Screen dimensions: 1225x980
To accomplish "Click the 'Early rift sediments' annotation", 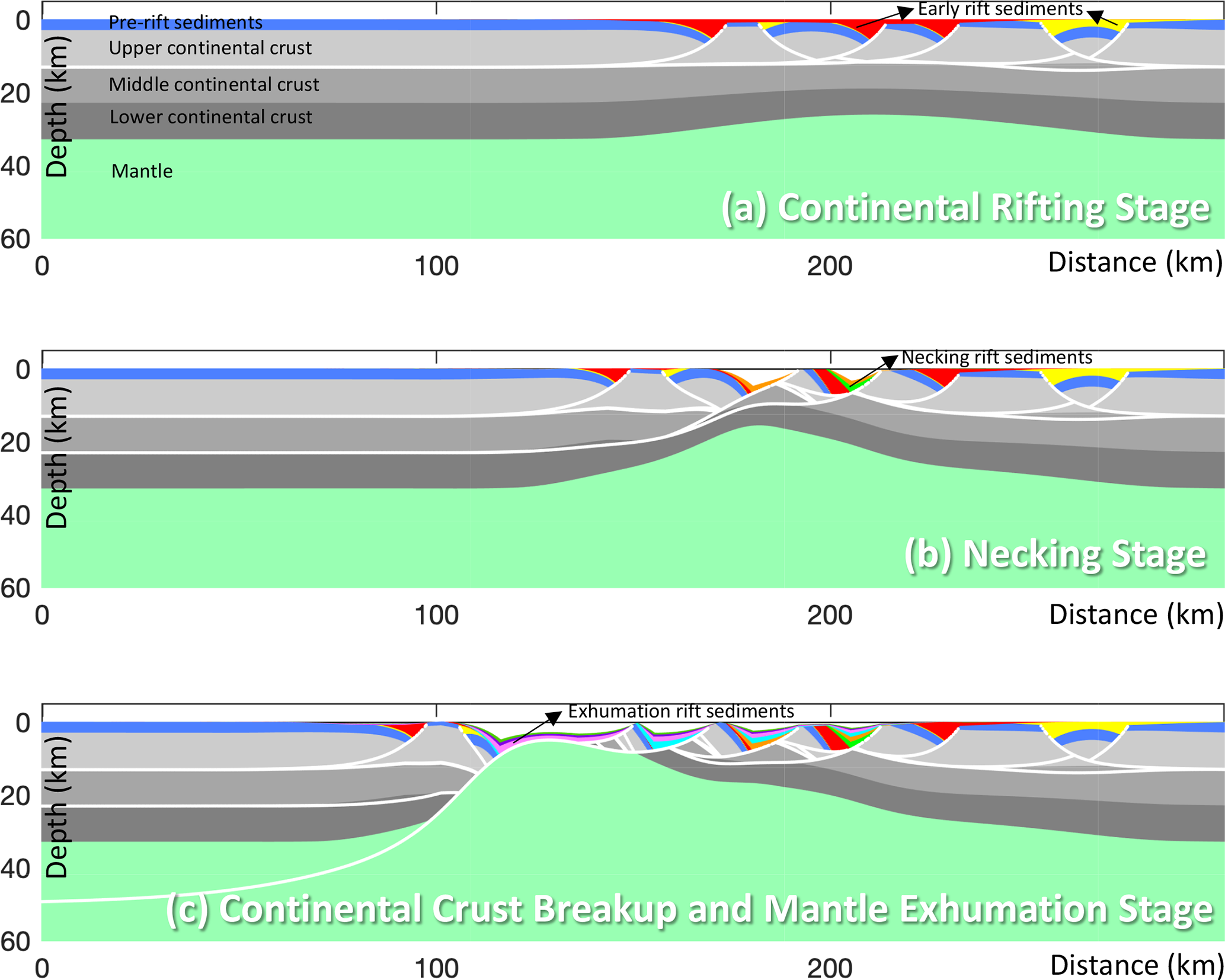I will point(1000,9).
